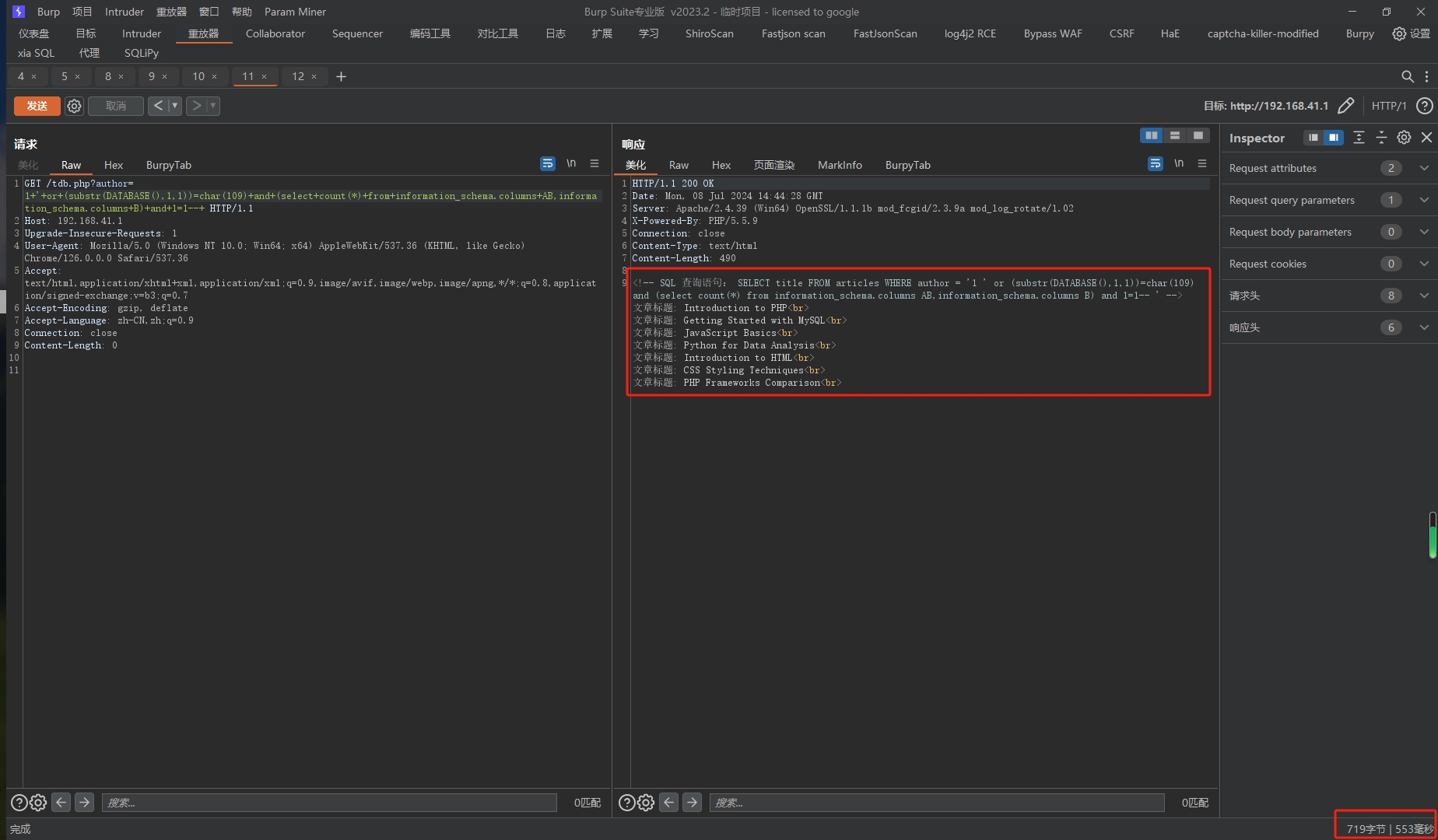Click the orange 发送 send button
The image size is (1438, 840).
37,106
